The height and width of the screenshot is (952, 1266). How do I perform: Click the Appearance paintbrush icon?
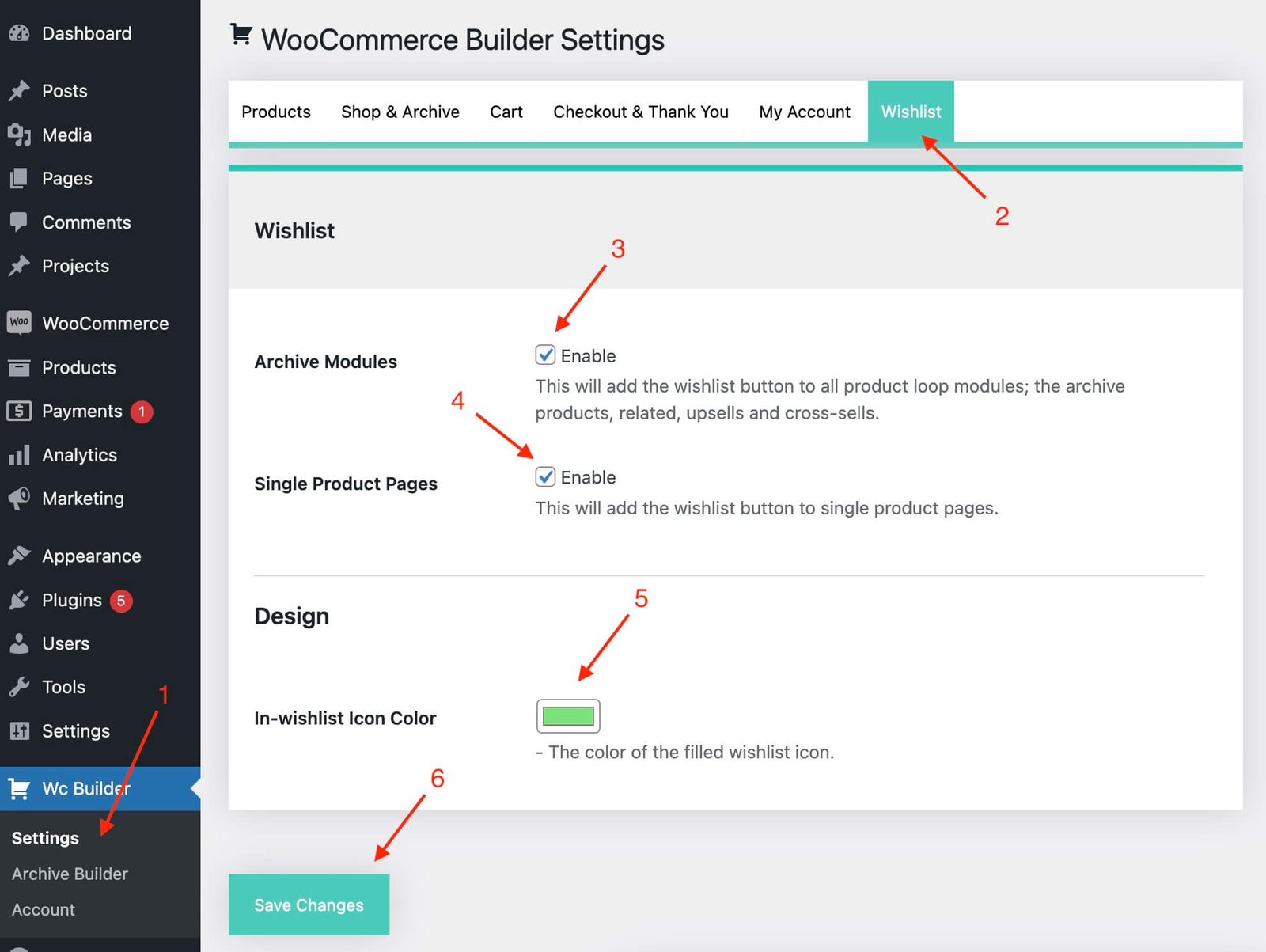coord(19,556)
